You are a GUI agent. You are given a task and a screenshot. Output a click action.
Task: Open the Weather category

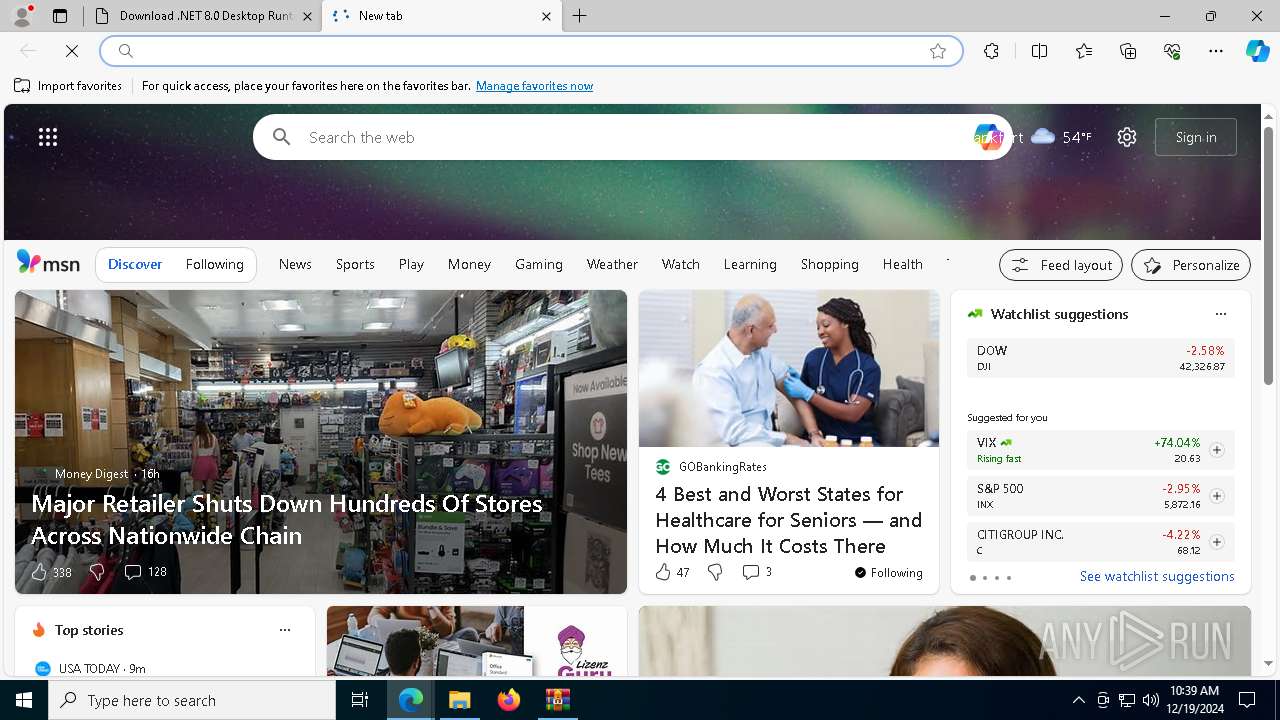tap(612, 264)
